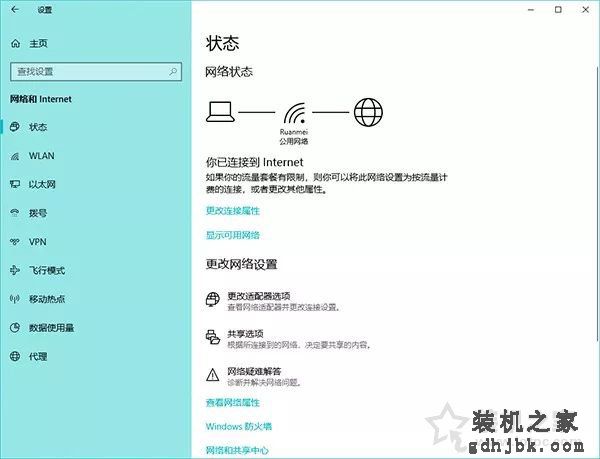
Task: Click the Ruanmei Wi-Fi icon in the diagram
Action: [295, 113]
